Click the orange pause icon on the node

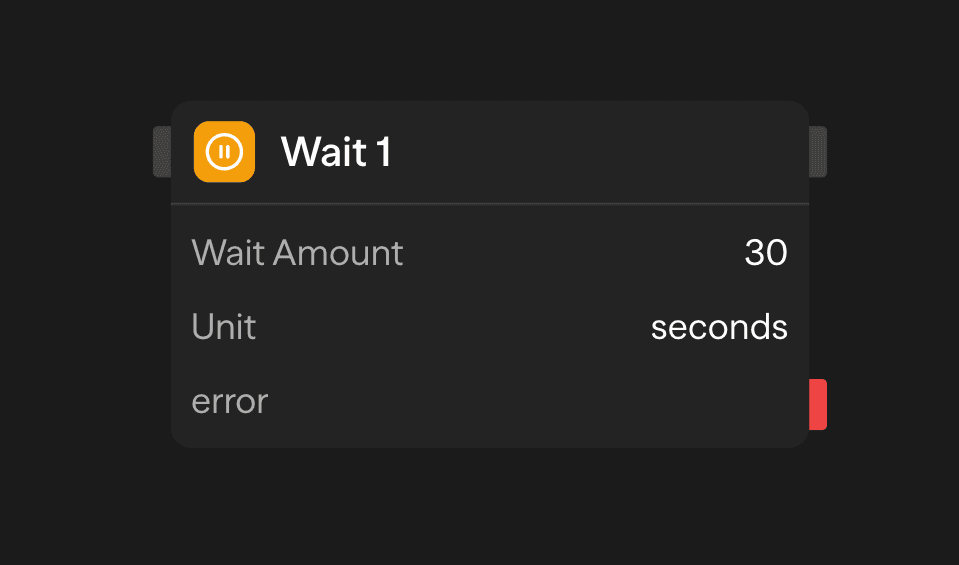tap(224, 152)
